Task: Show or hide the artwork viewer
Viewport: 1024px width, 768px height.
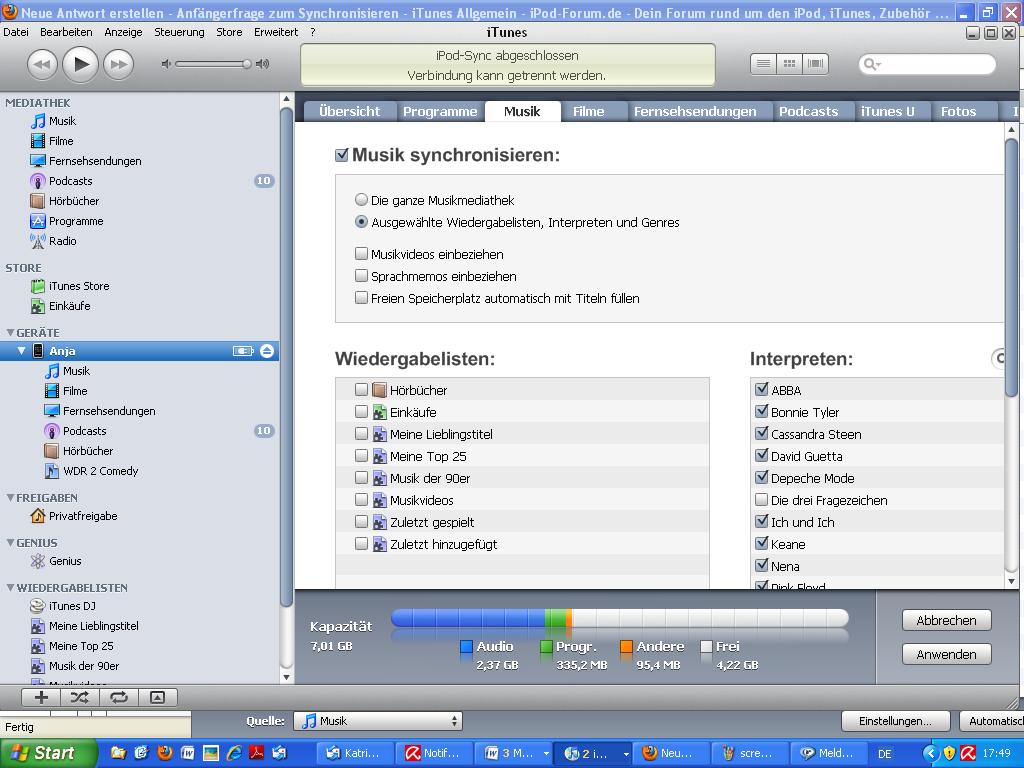Action: [157, 697]
